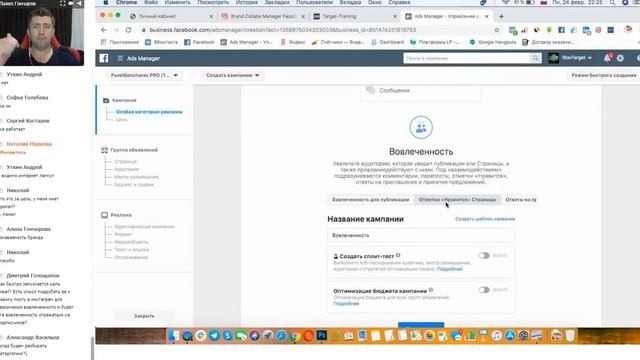Click the search magnifier in campaign search
This screenshot has width=640, height=360.
click(535, 58)
